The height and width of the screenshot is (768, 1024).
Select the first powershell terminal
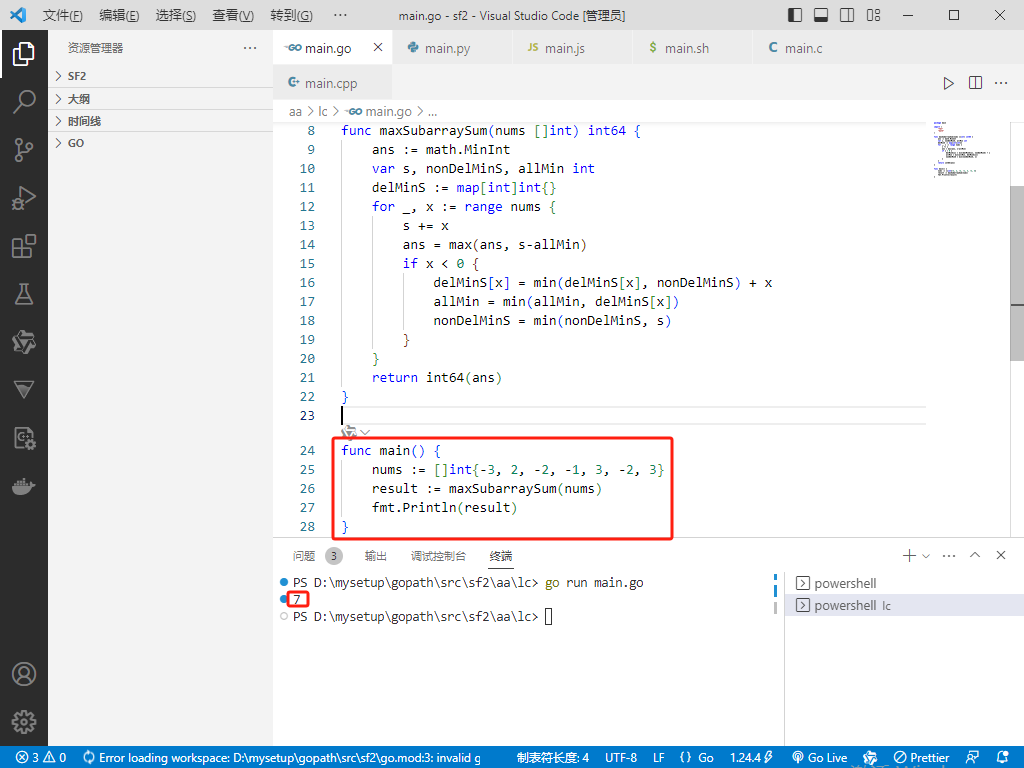[x=904, y=583]
